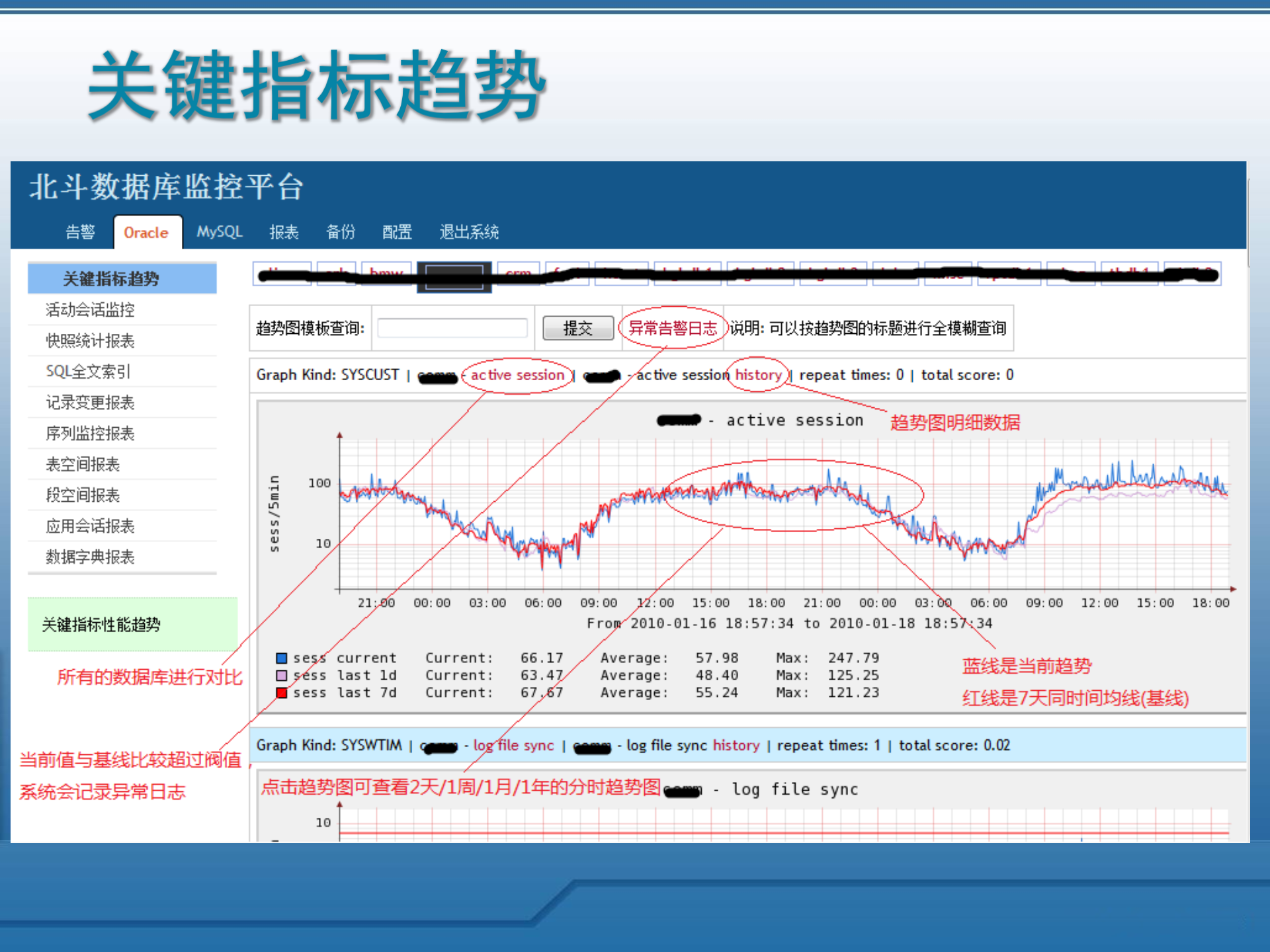
Task: Click the blue sess current legend swatch
Action: tap(281, 658)
